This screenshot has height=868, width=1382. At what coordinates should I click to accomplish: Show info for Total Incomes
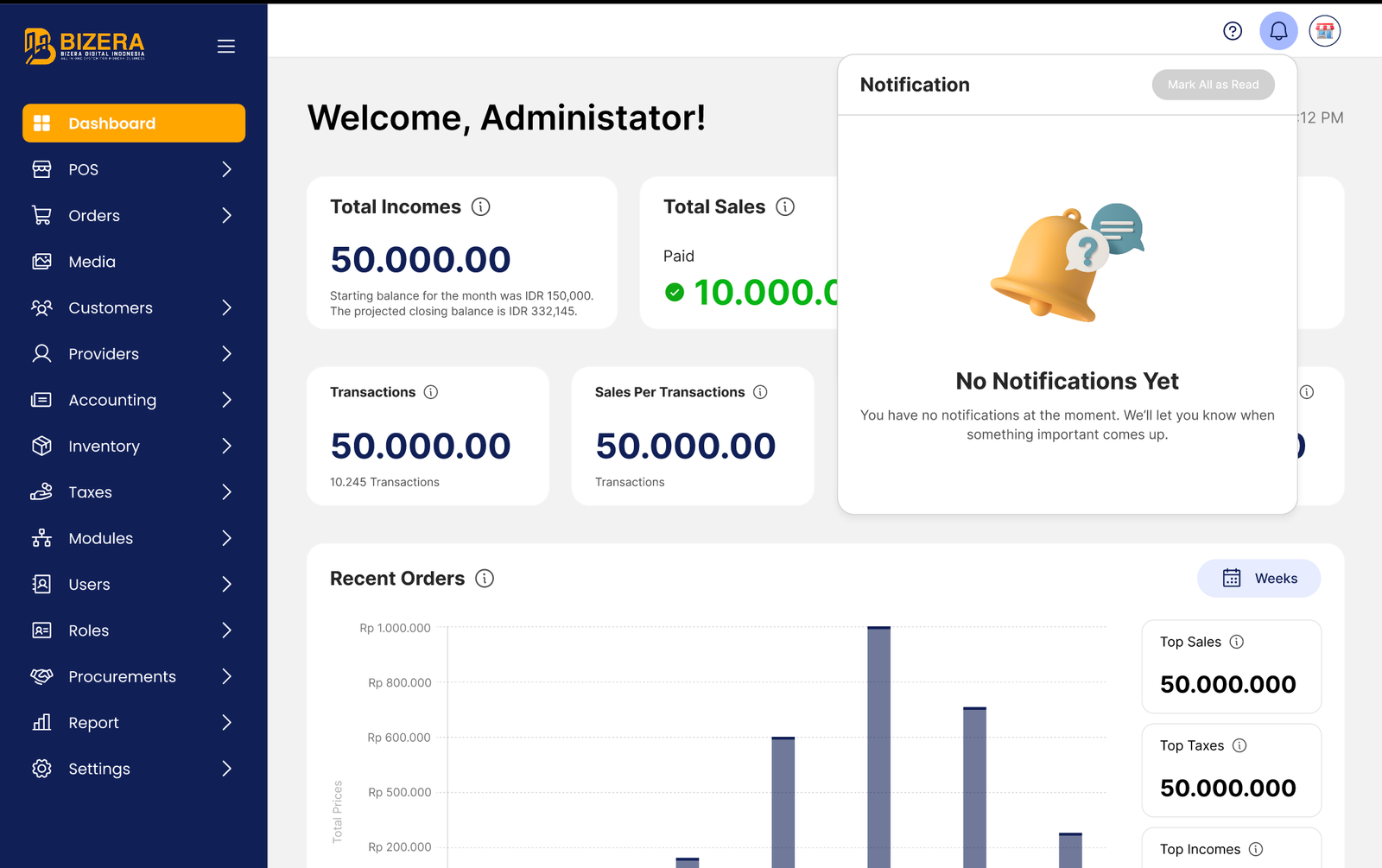481,206
